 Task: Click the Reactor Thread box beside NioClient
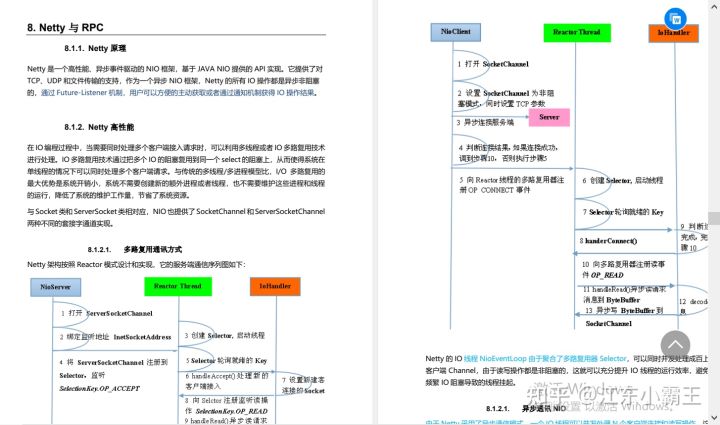(x=577, y=33)
